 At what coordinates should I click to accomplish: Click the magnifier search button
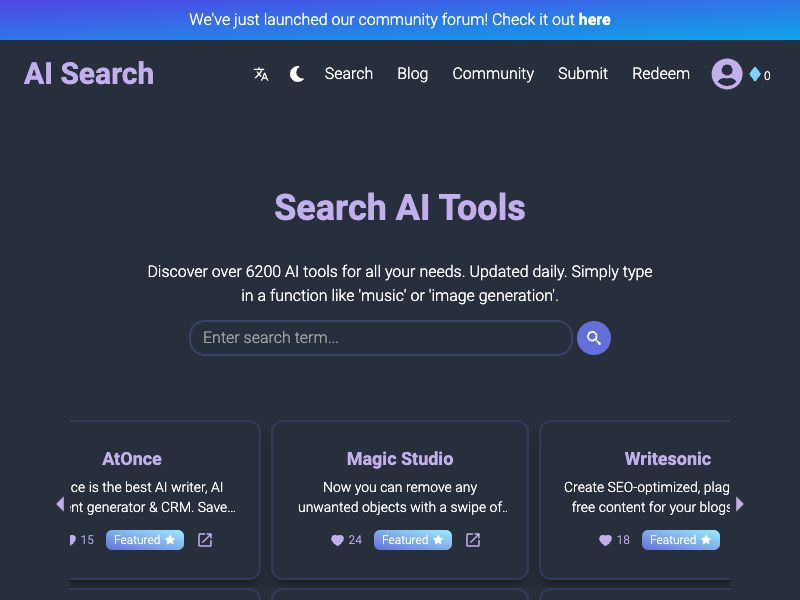(593, 338)
